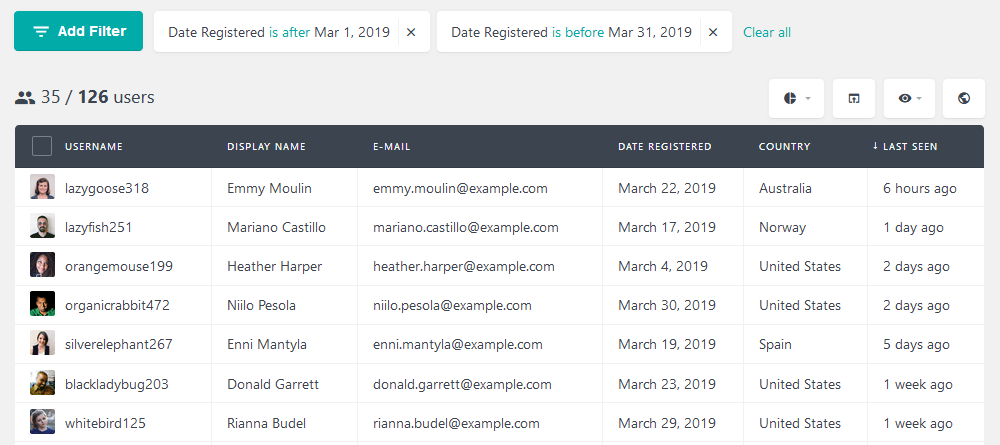The image size is (1000, 445).
Task: Click the avatar of whitebird125
Action: tap(42, 422)
